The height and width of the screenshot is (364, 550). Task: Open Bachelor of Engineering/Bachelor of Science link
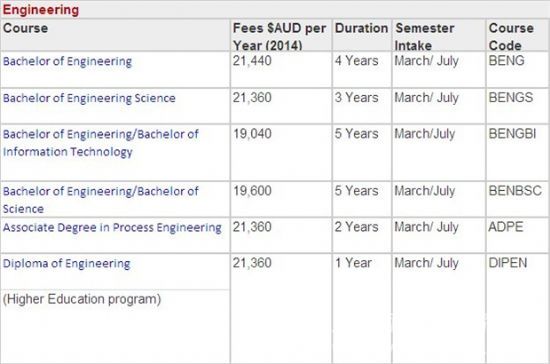[101, 200]
